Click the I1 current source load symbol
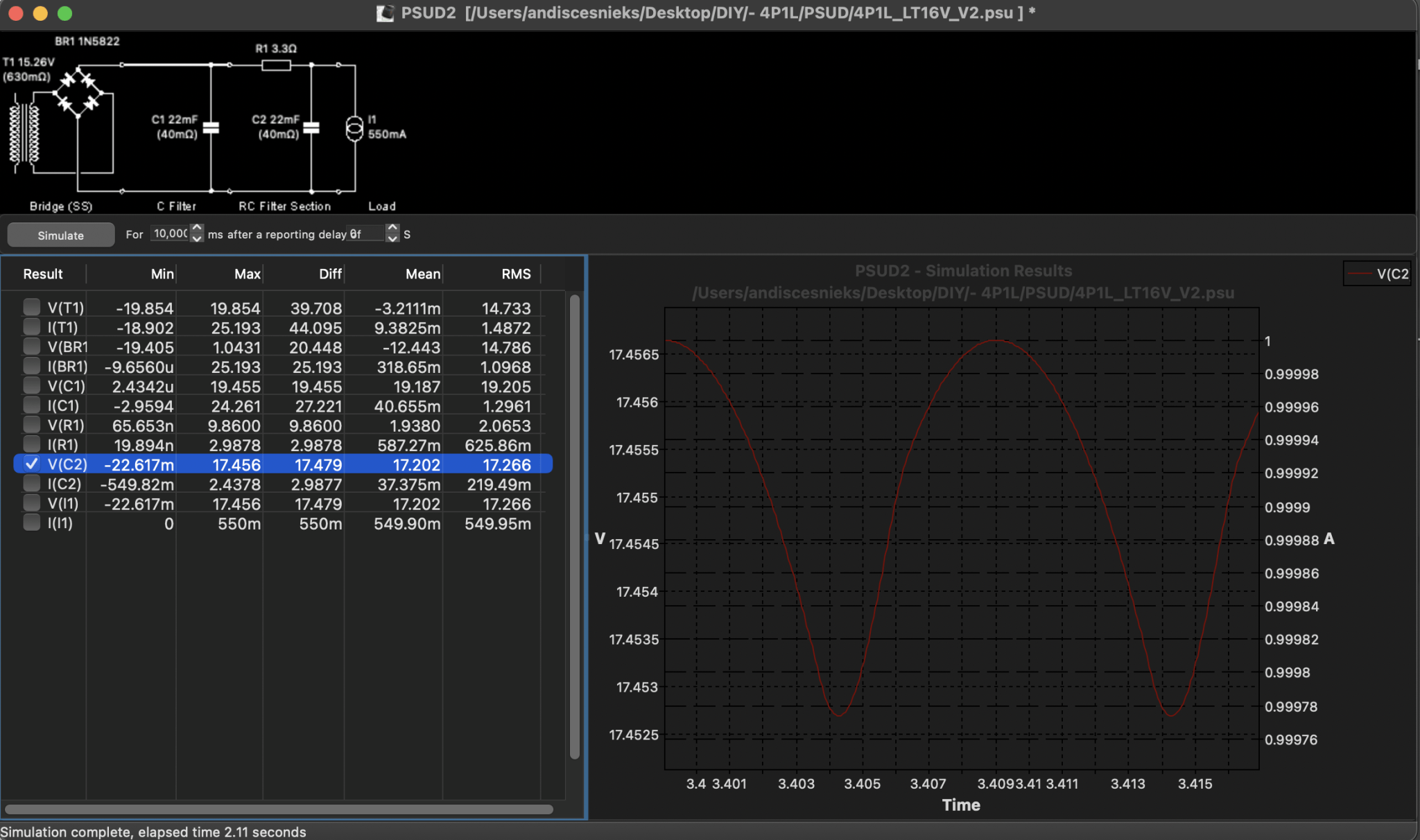The image size is (1420, 840). coord(354,128)
